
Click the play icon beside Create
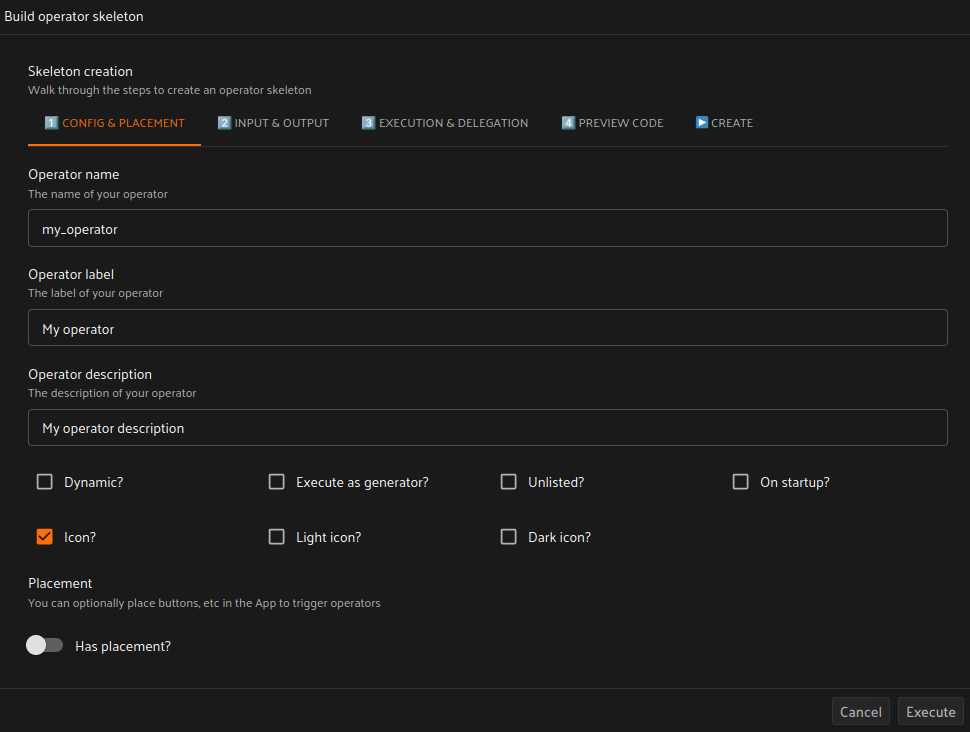[702, 123]
